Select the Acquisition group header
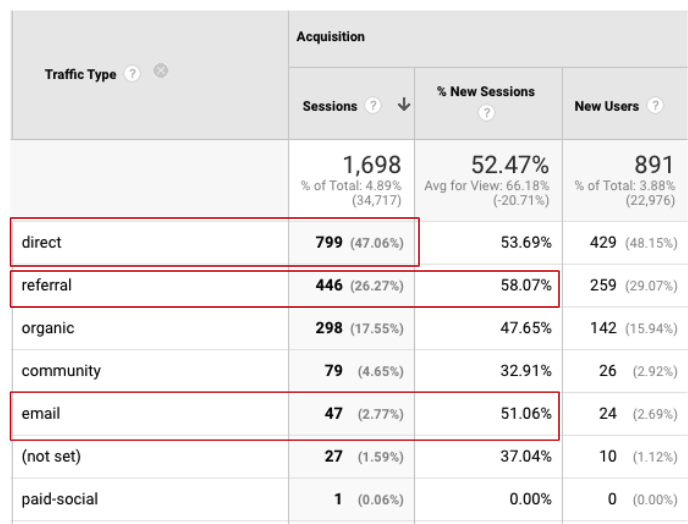The width and height of the screenshot is (688, 524). coord(330,37)
